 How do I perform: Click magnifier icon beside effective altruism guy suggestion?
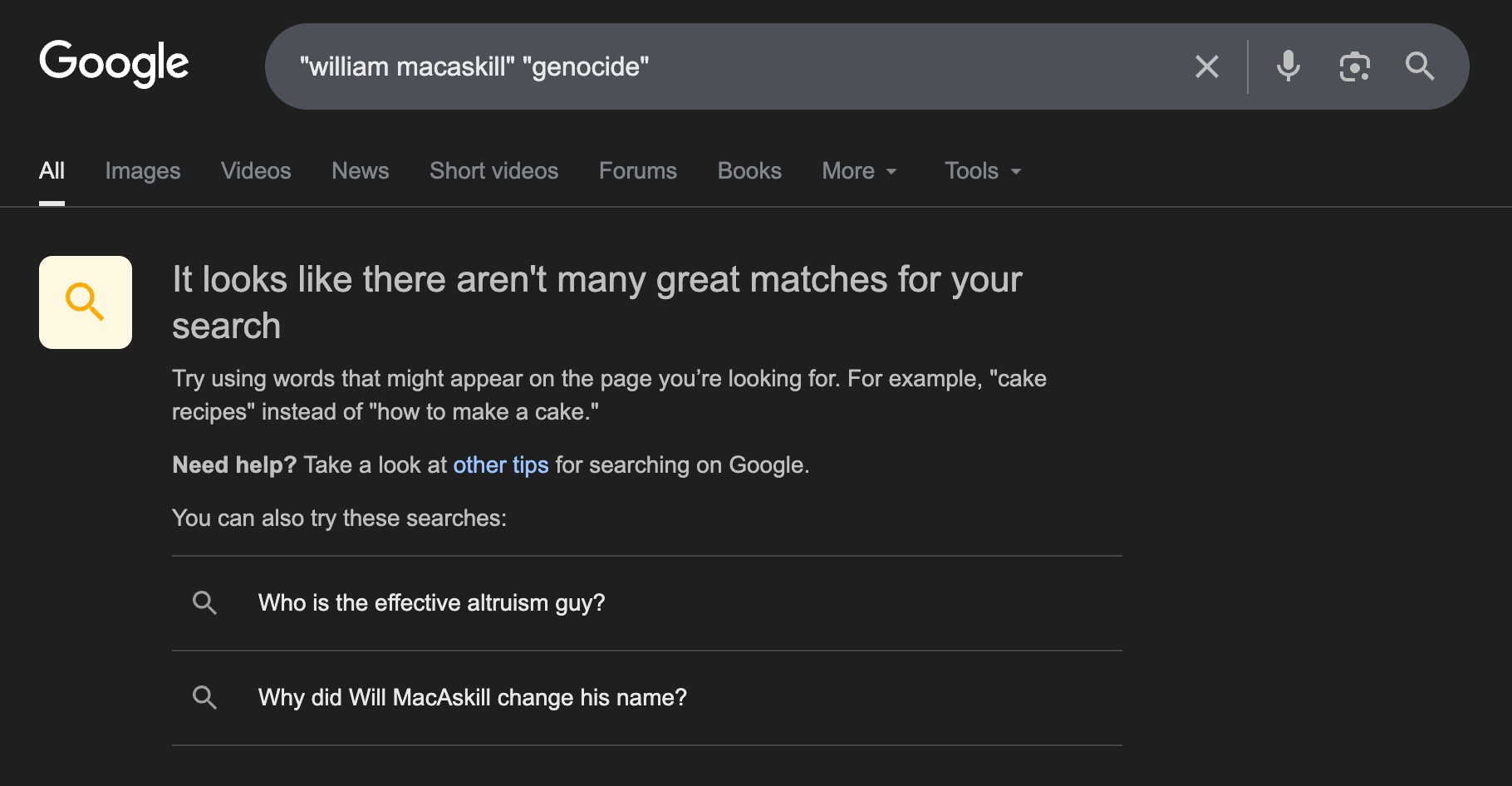point(204,603)
